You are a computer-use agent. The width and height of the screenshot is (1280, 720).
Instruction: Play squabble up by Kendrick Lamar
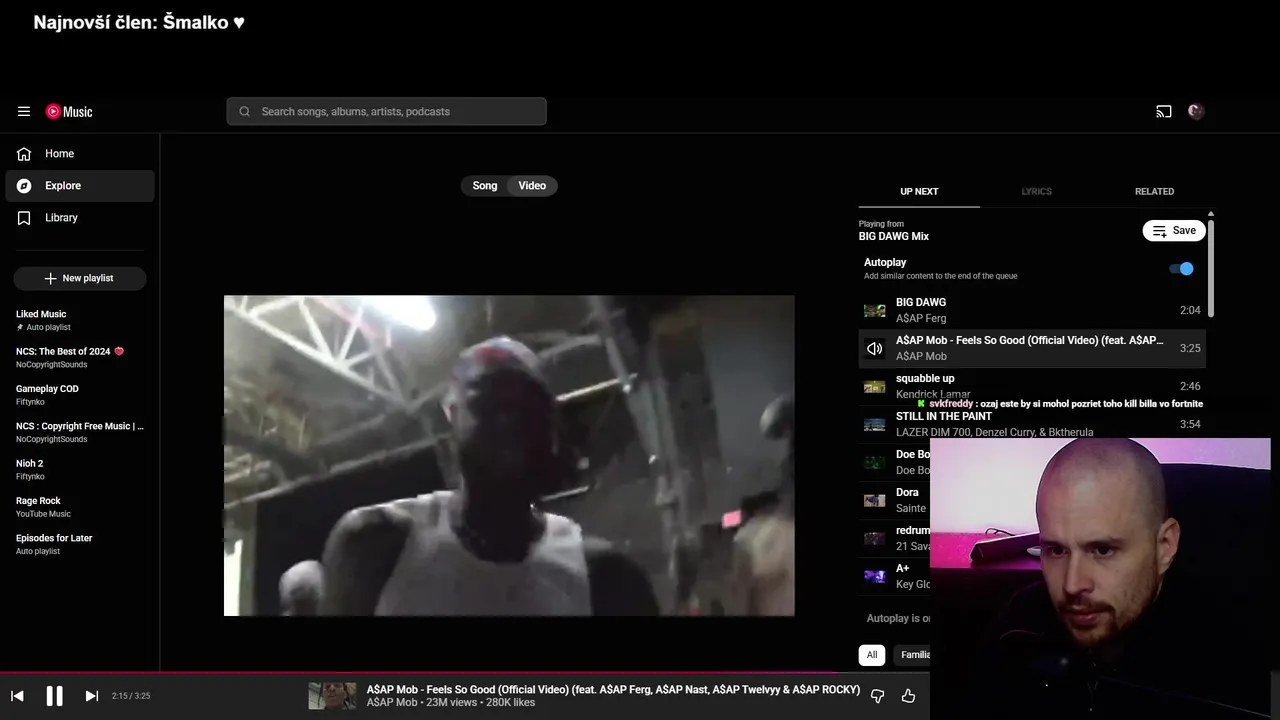pyautogui.click(x=1032, y=386)
